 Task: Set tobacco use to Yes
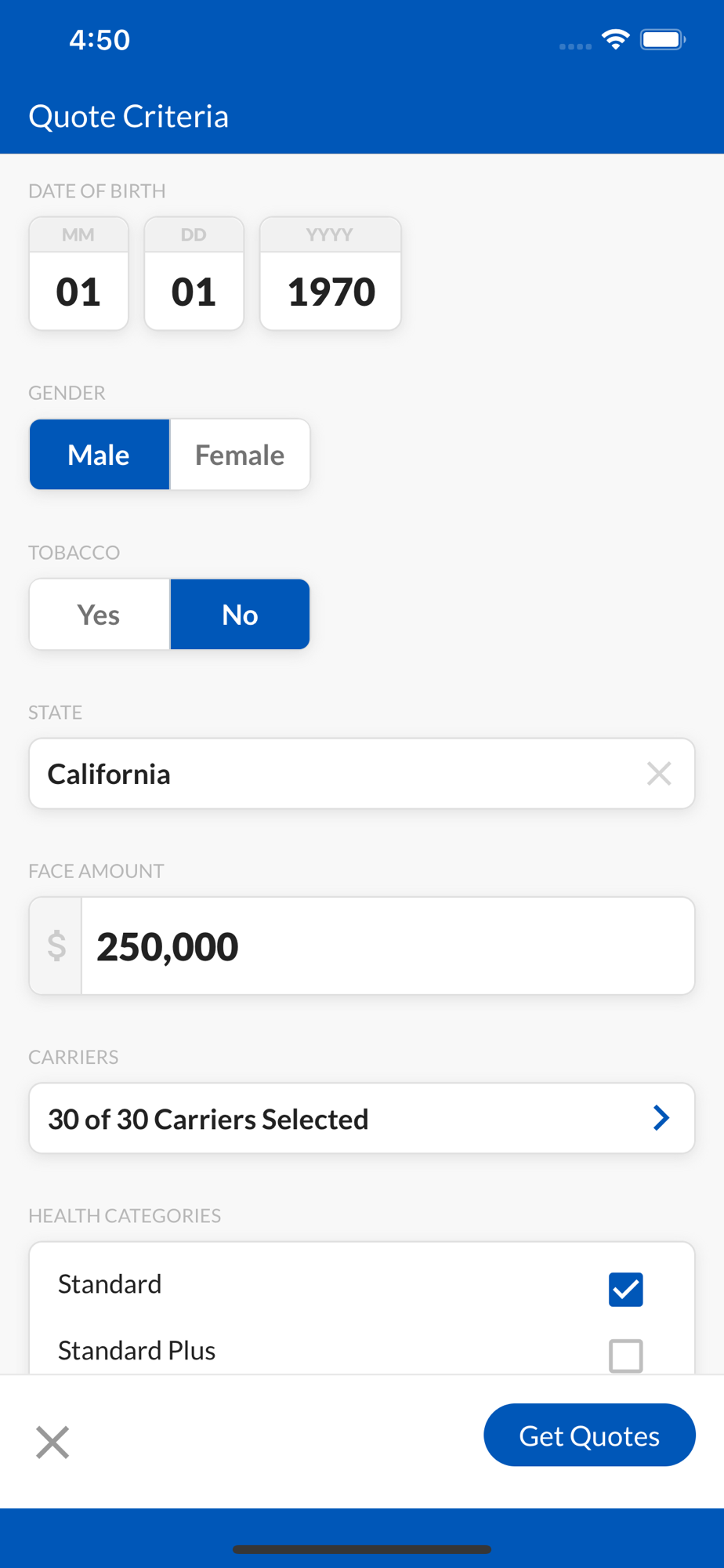point(100,615)
